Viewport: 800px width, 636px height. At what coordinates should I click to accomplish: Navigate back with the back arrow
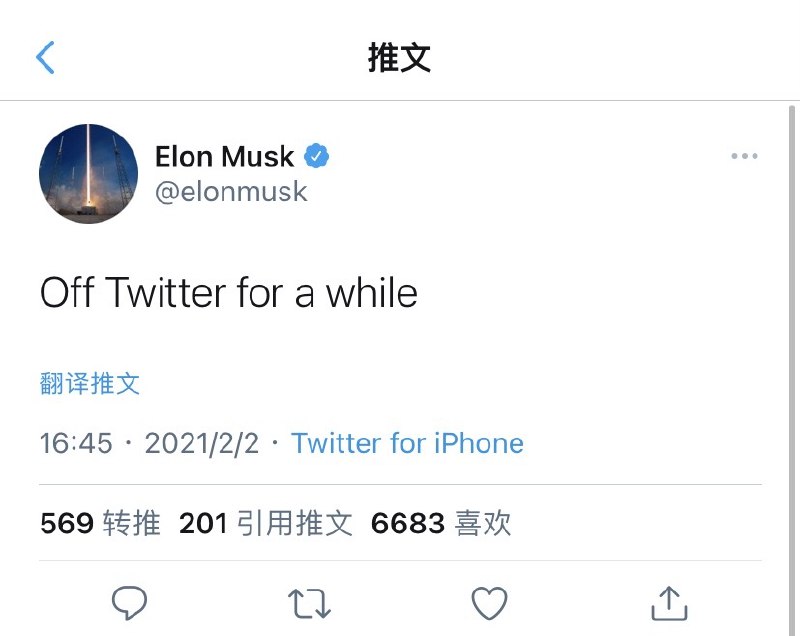point(44,57)
